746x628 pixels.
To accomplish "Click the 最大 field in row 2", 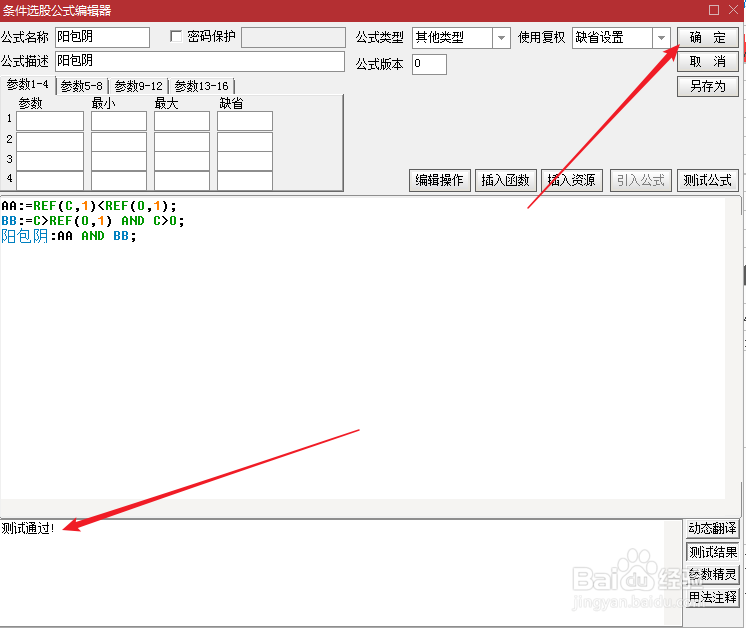I will click(x=182, y=141).
